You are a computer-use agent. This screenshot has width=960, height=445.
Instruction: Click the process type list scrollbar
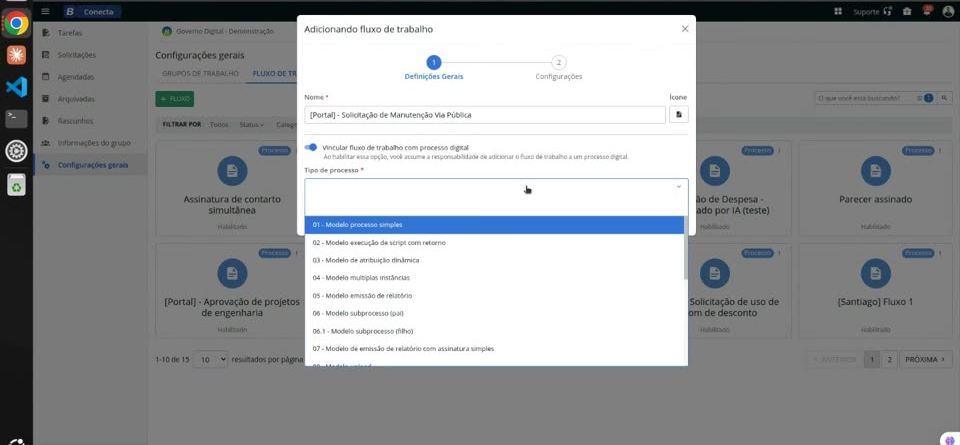(x=686, y=248)
